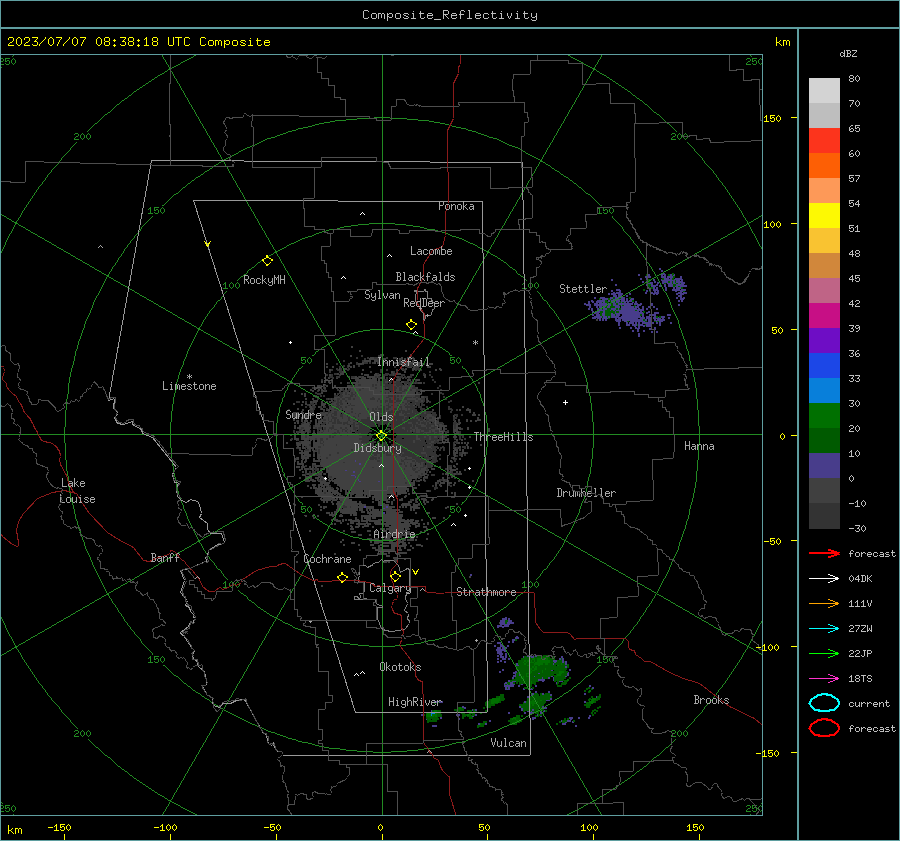
Task: Select the orange 111V arrow icon
Action: coord(824,603)
